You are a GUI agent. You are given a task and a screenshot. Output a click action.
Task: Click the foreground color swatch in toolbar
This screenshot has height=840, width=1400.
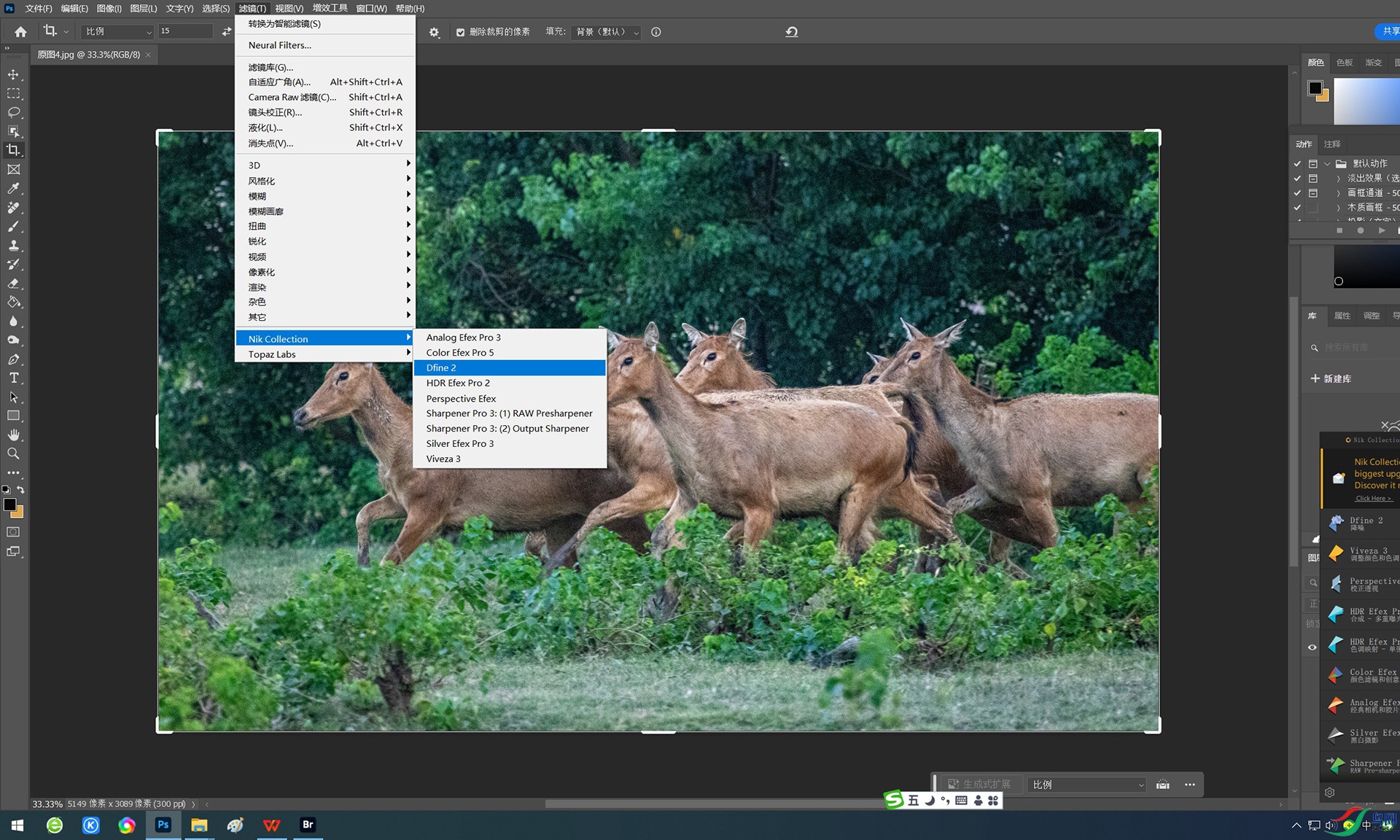[9, 505]
